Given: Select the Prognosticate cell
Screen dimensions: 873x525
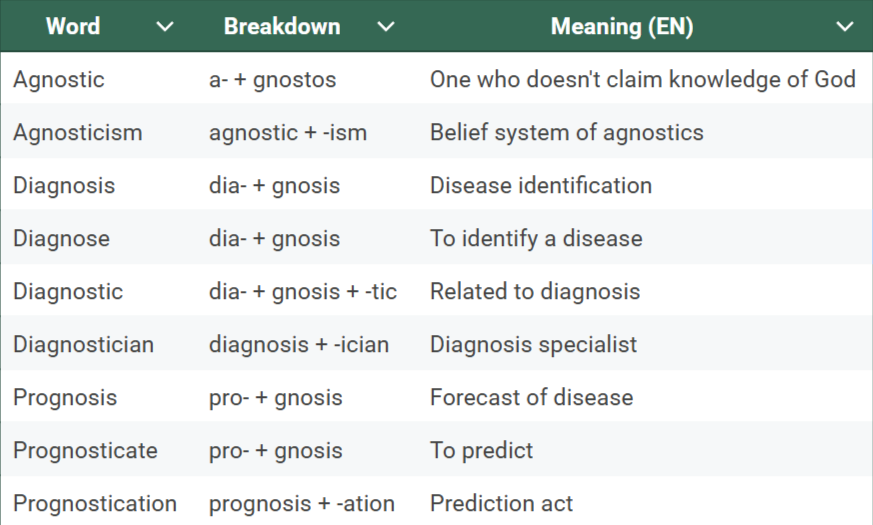Looking at the screenshot, I should coord(85,450).
